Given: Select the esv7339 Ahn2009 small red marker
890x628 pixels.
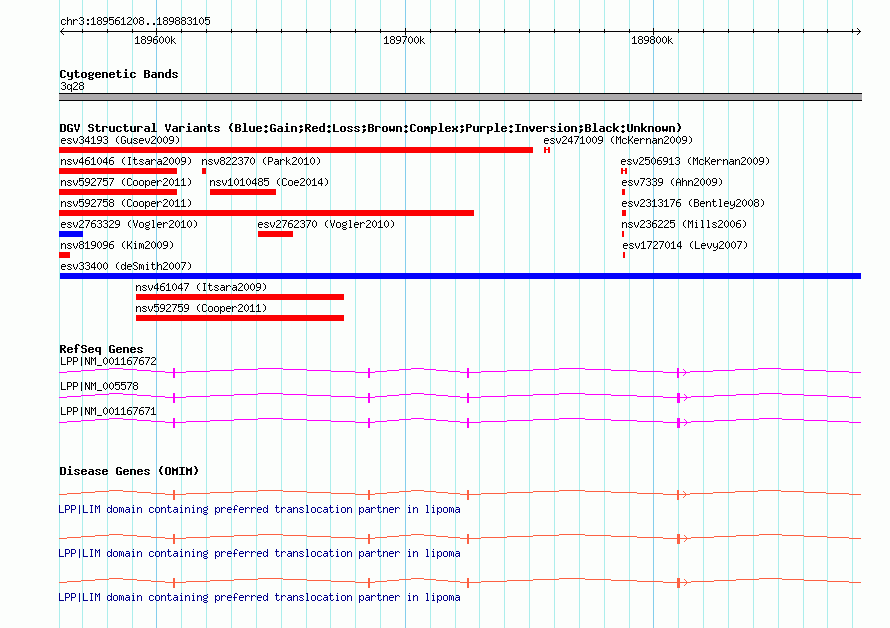Looking at the screenshot, I should [623, 192].
